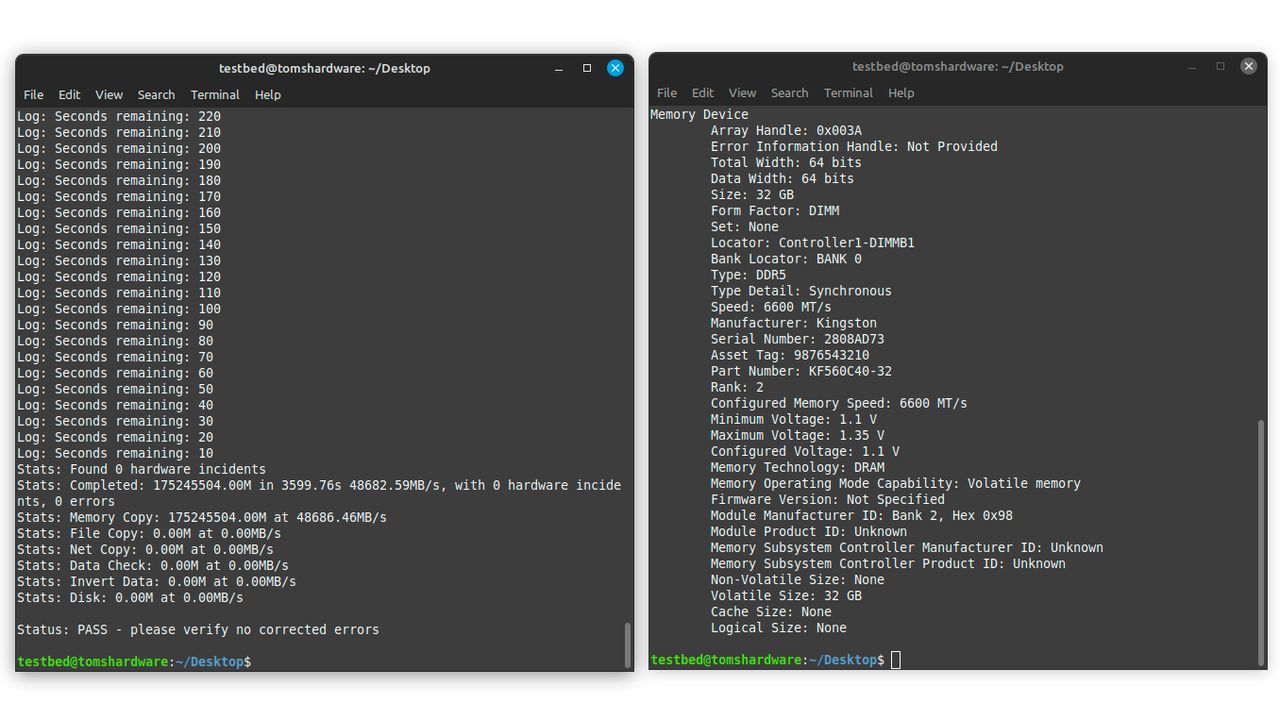Close the left terminal with blue X
Viewport: 1280px width, 720px height.
(615, 68)
